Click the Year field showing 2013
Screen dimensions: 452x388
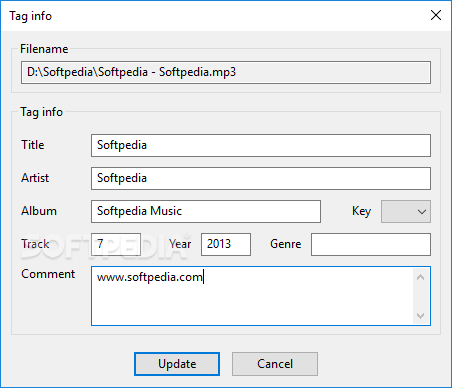[x=226, y=244]
